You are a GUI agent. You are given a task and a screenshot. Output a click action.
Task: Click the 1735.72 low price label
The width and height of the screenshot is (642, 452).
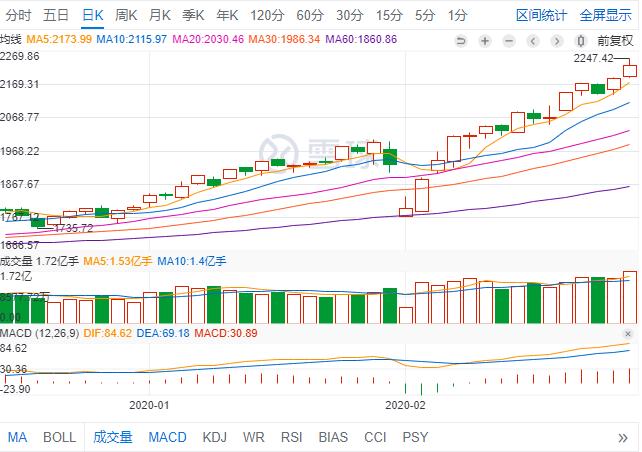coord(74,228)
